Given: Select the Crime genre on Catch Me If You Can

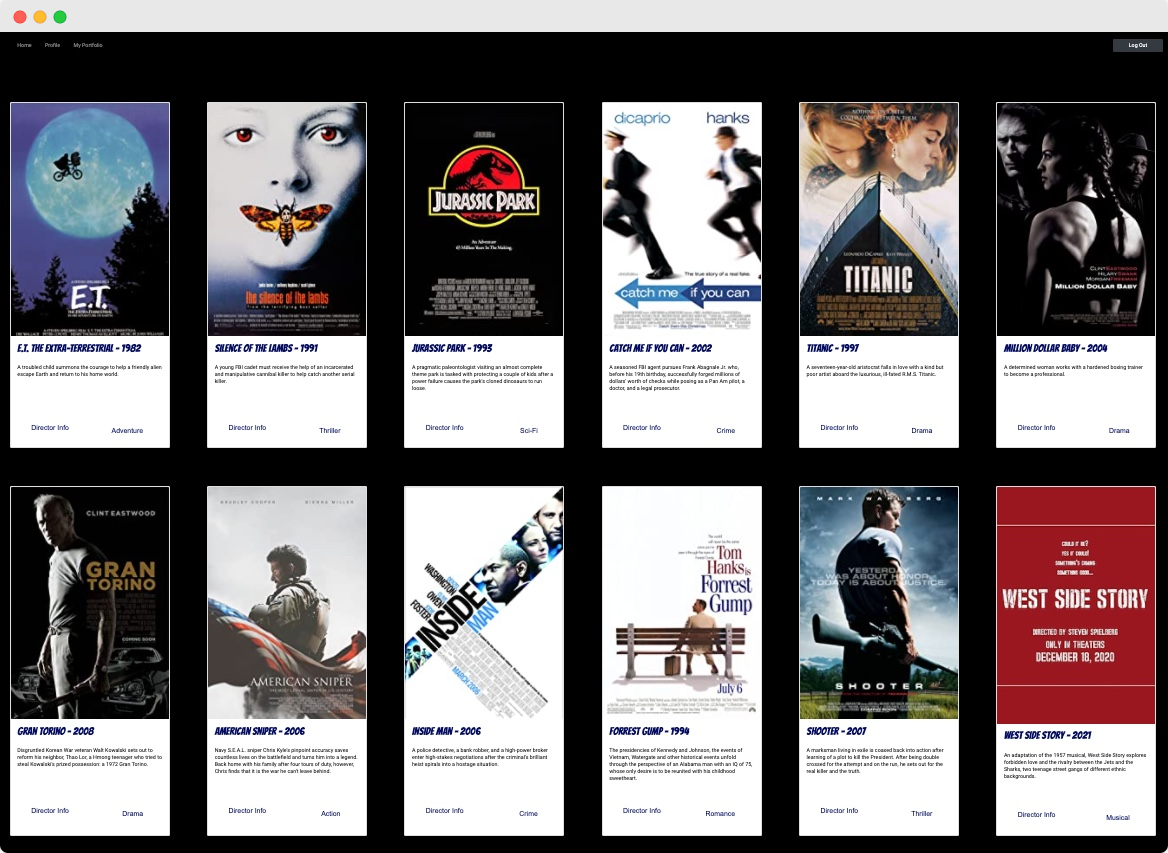Looking at the screenshot, I should [x=726, y=431].
